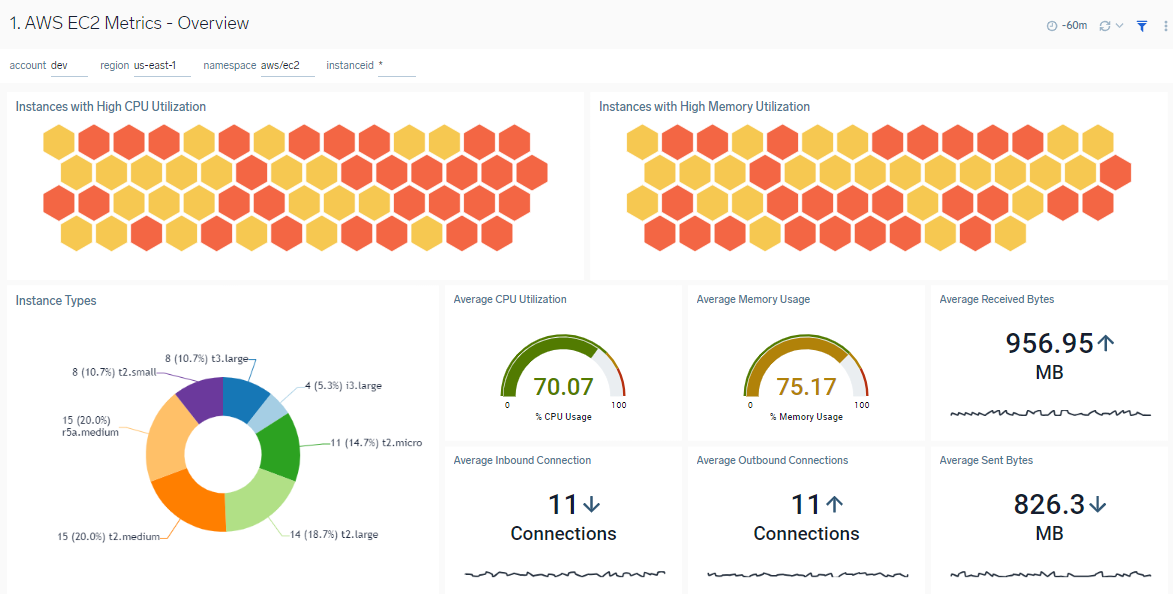Select the light orange r5a.medium donut slice
Screen dimensions: 1173x594
click(x=167, y=439)
